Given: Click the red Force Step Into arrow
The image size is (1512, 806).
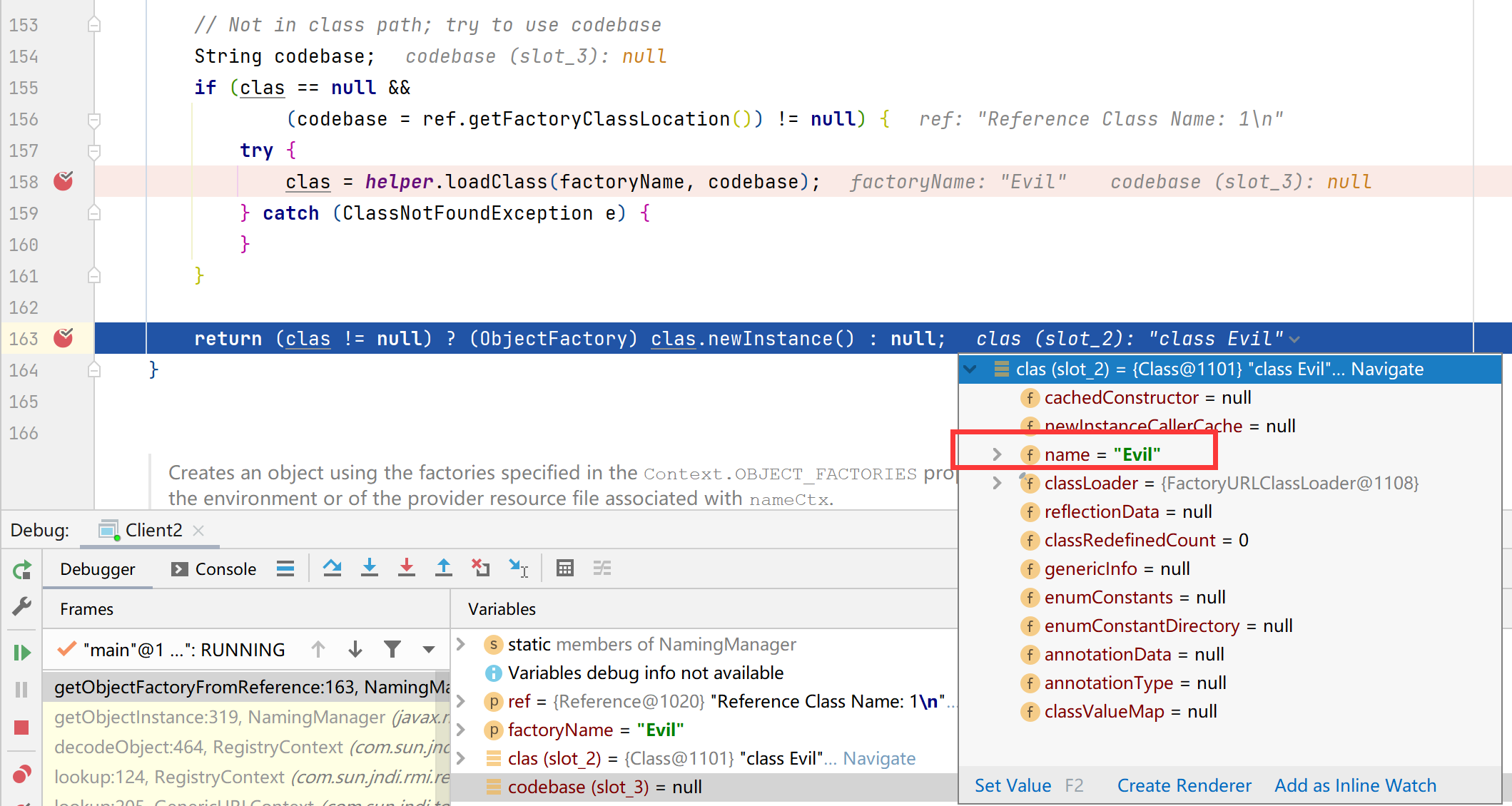Looking at the screenshot, I should [407, 568].
